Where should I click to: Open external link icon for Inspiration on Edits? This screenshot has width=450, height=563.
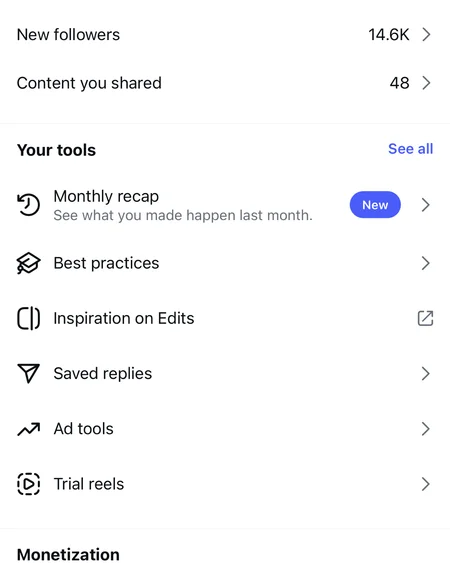coord(426,318)
